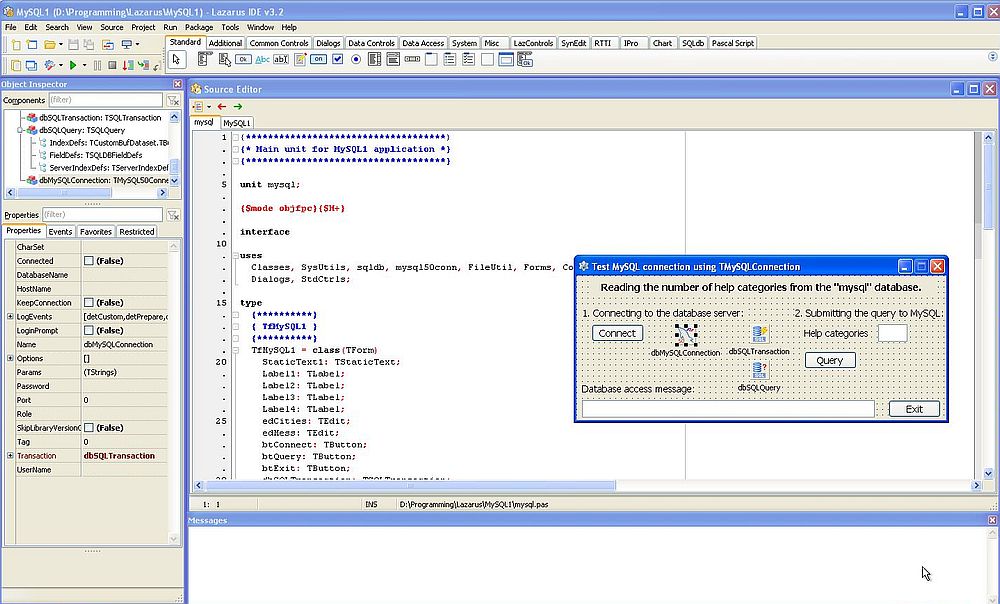Select dbMySQLConnection component icon on form
1000x604 pixels.
[686, 334]
